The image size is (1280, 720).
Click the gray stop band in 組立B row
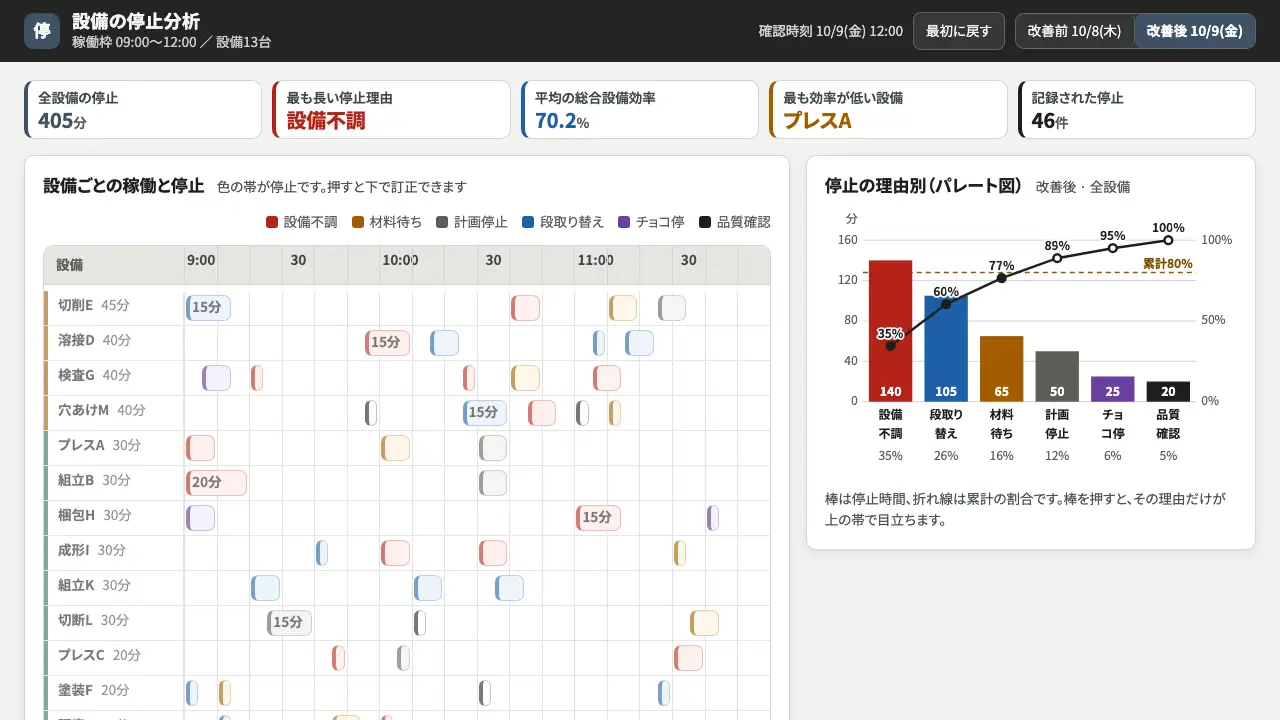click(x=493, y=483)
